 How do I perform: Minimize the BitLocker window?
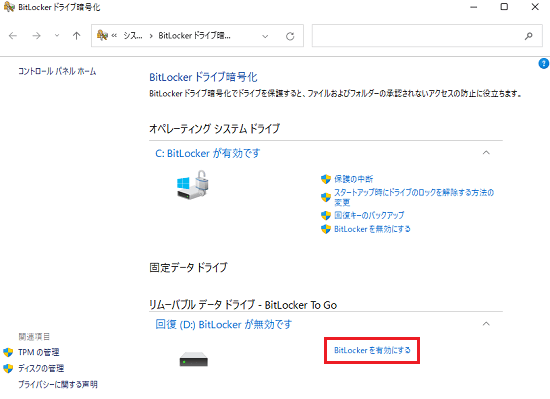474,7
